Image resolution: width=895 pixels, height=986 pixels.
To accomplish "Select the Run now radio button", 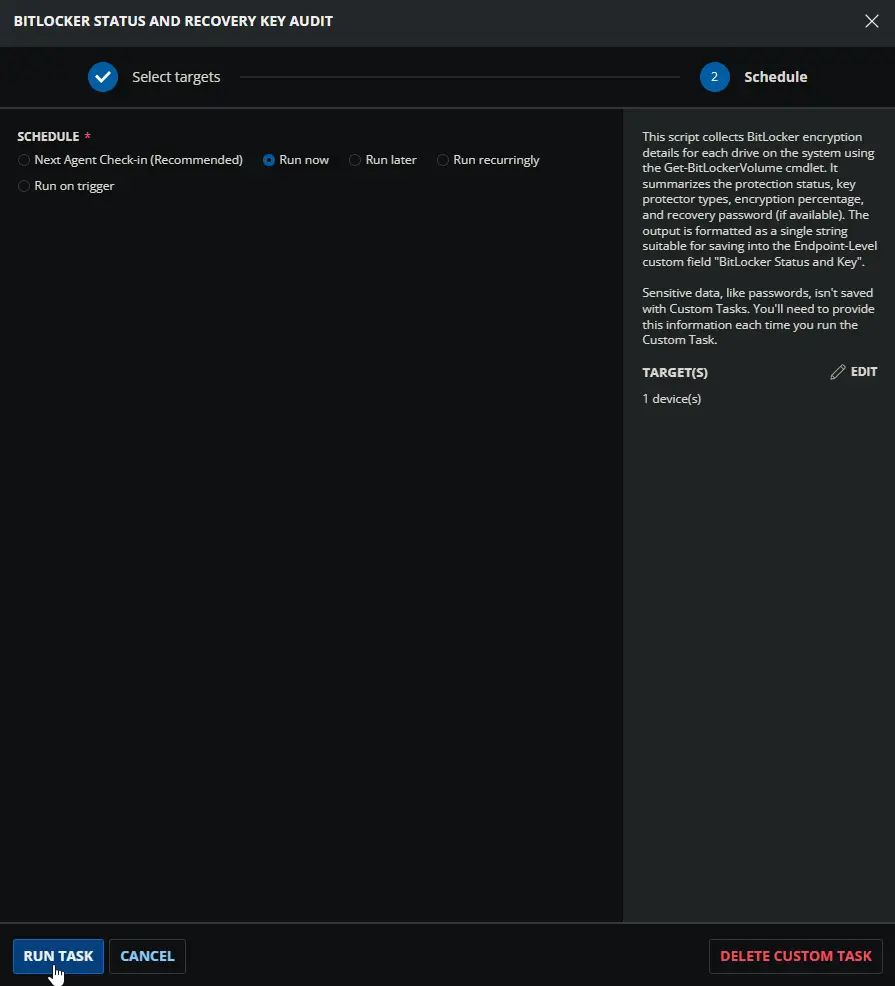I will tap(269, 160).
